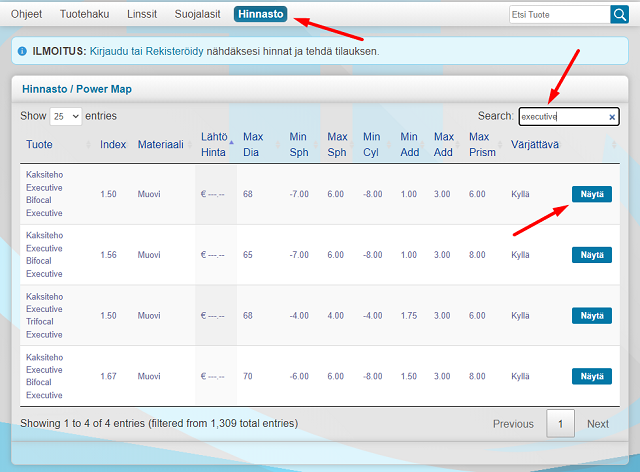Clear the search field with x icon
The image size is (640, 472).
pos(612,117)
